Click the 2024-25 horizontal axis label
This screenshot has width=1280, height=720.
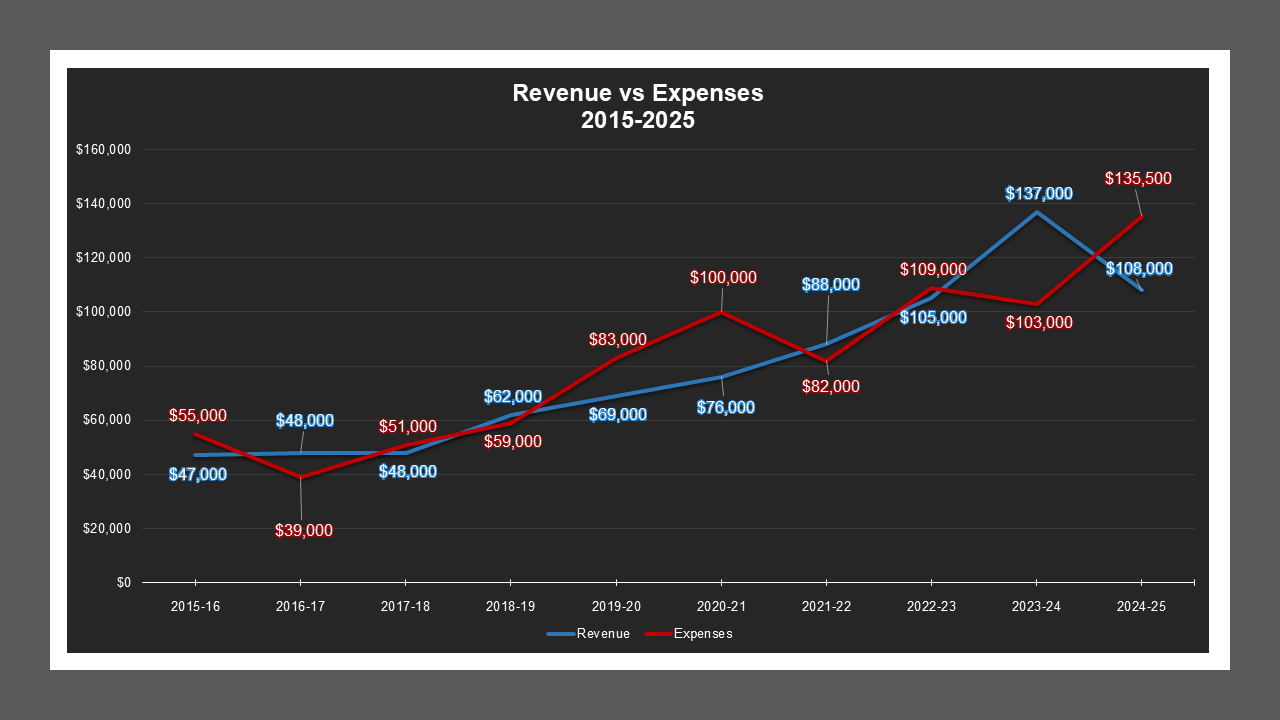coord(1141,607)
